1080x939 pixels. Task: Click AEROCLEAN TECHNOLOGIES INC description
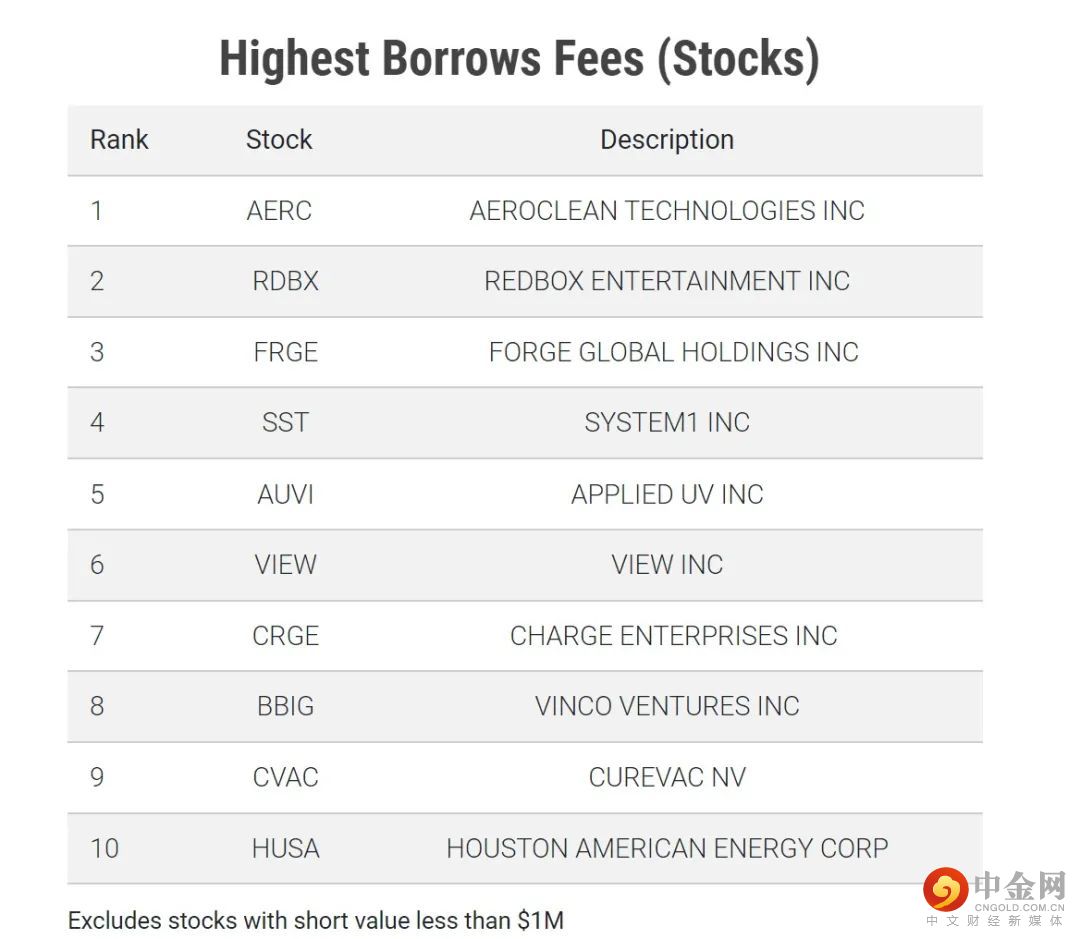(x=667, y=211)
